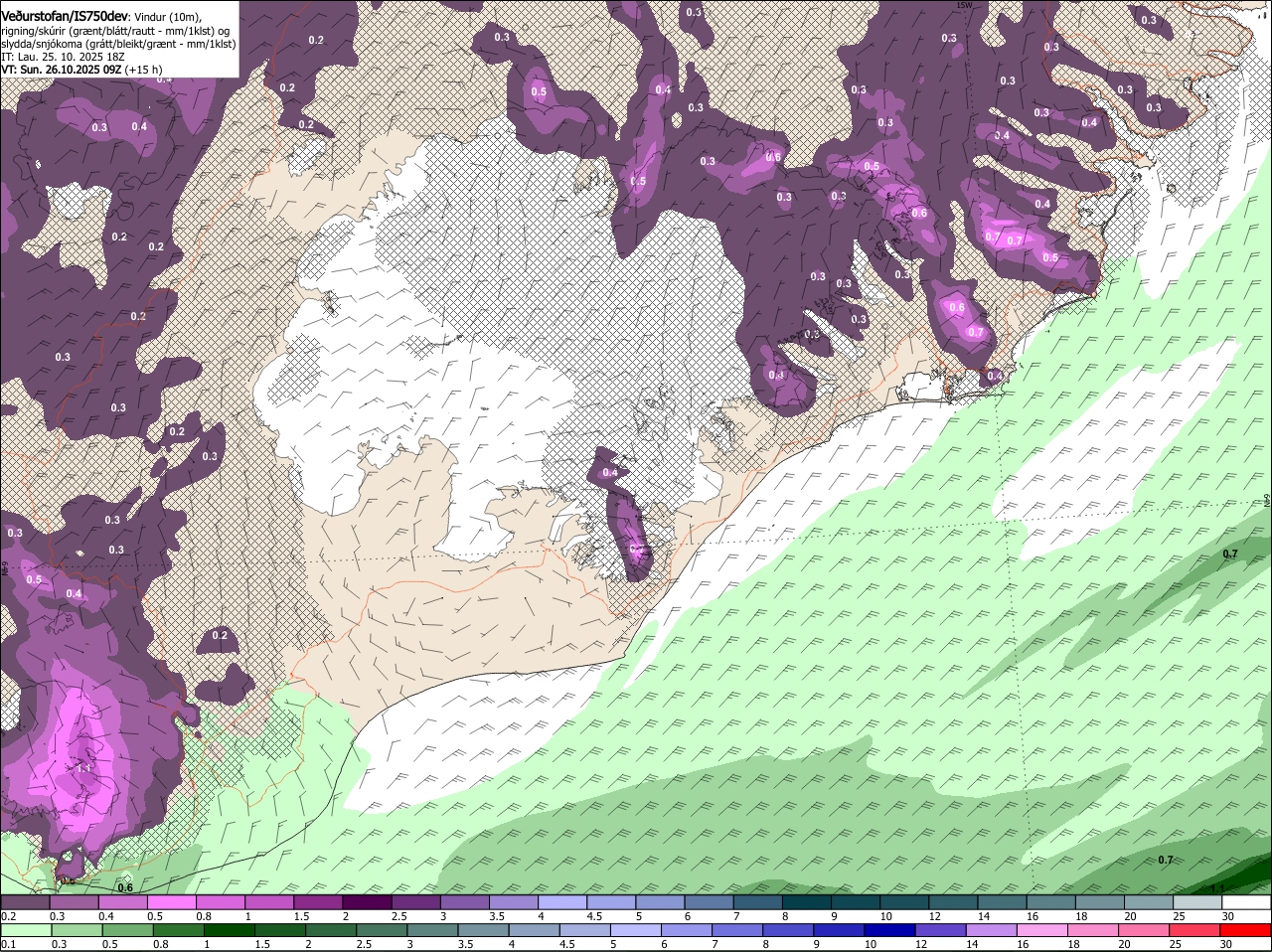Viewport: 1272px width, 952px height.
Task: Click the 2.5 label on the snow scale
Action: point(398,916)
